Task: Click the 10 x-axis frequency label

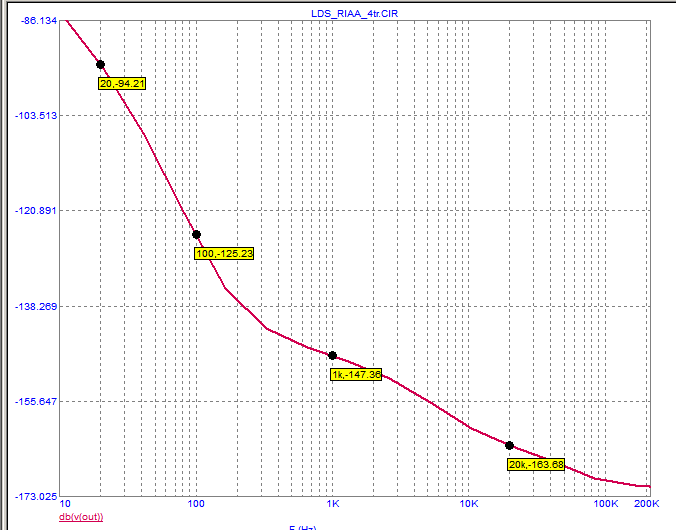Action: (x=65, y=504)
